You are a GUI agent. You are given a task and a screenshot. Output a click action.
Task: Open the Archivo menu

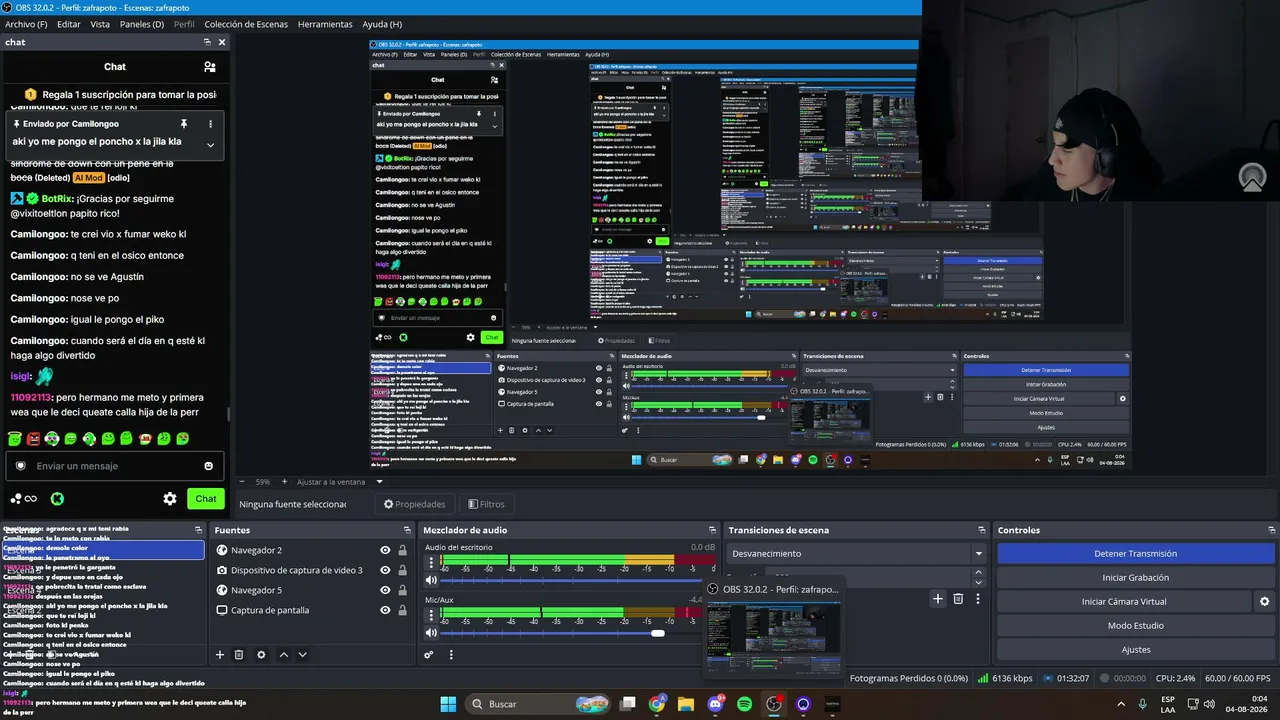pyautogui.click(x=26, y=24)
